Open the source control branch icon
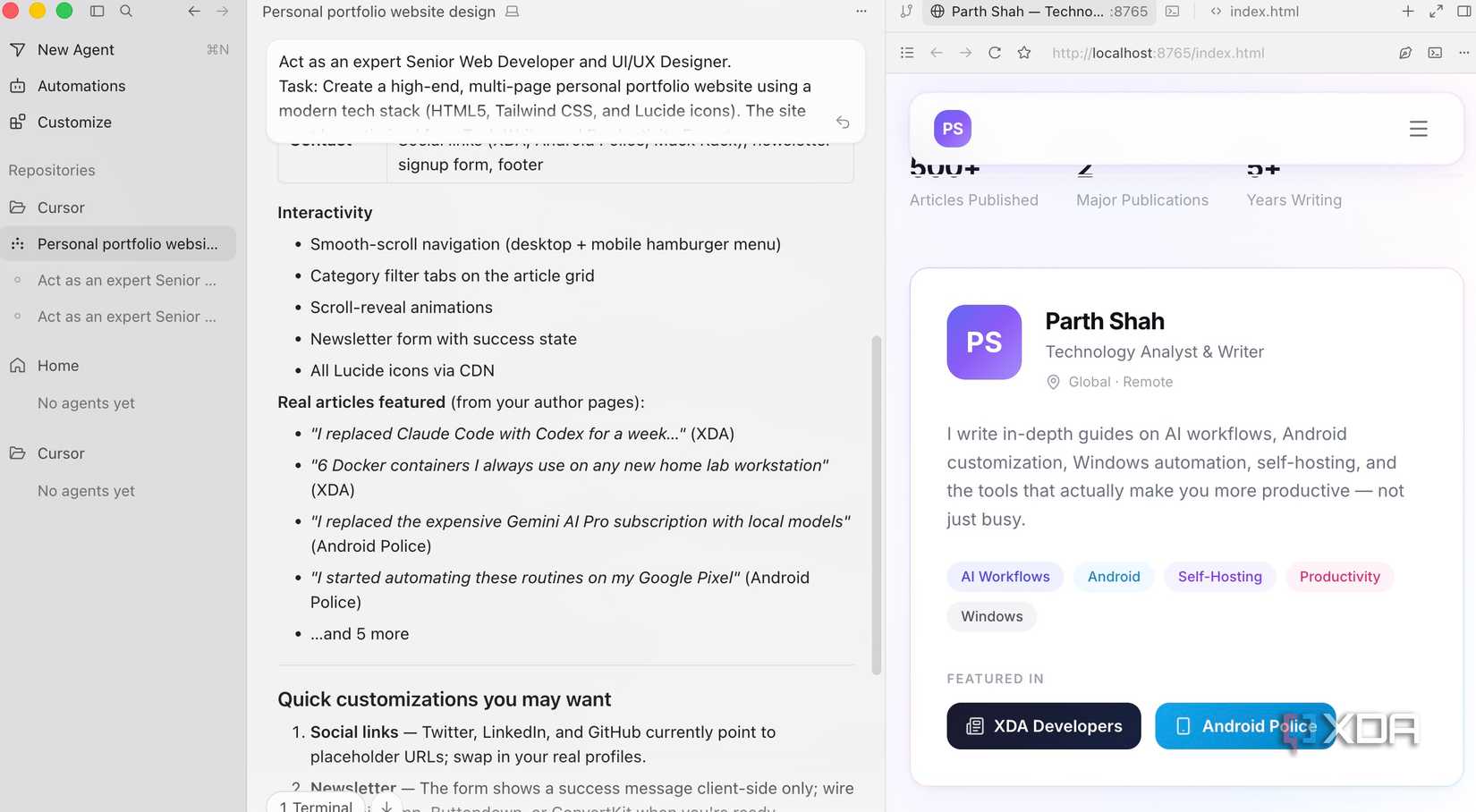 (x=906, y=12)
